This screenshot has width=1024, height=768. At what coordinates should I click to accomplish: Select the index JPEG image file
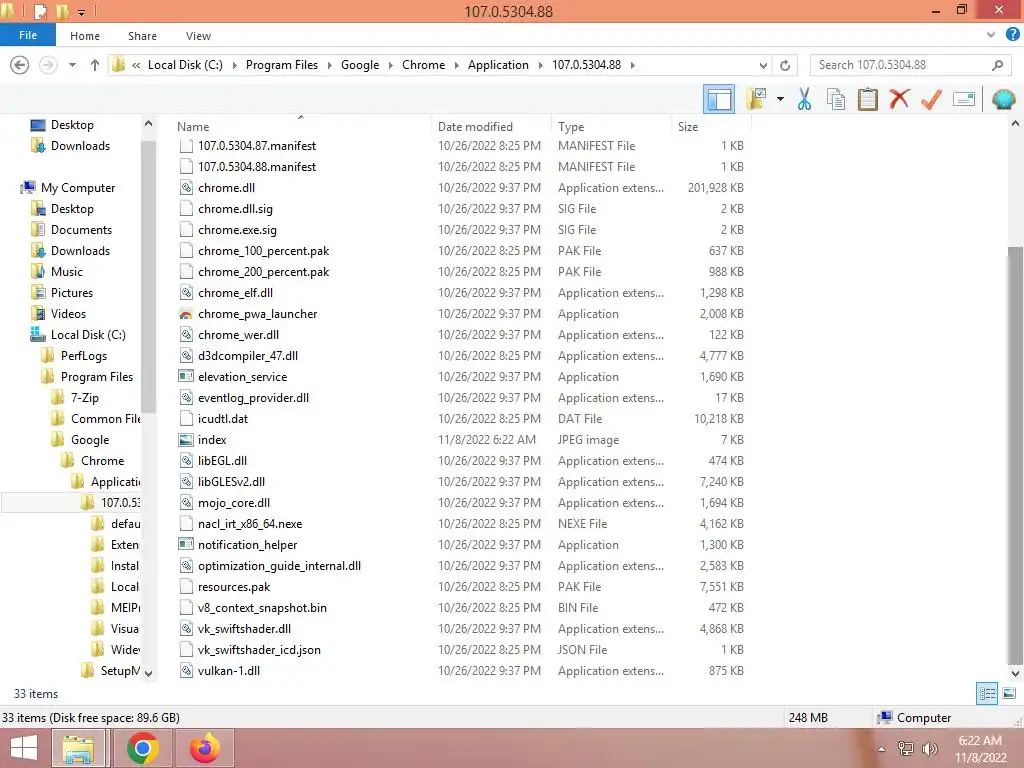pyautogui.click(x=212, y=440)
